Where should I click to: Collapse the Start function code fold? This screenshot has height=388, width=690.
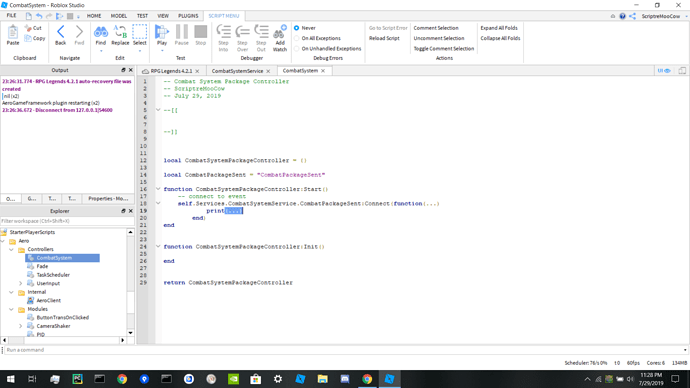coord(158,189)
